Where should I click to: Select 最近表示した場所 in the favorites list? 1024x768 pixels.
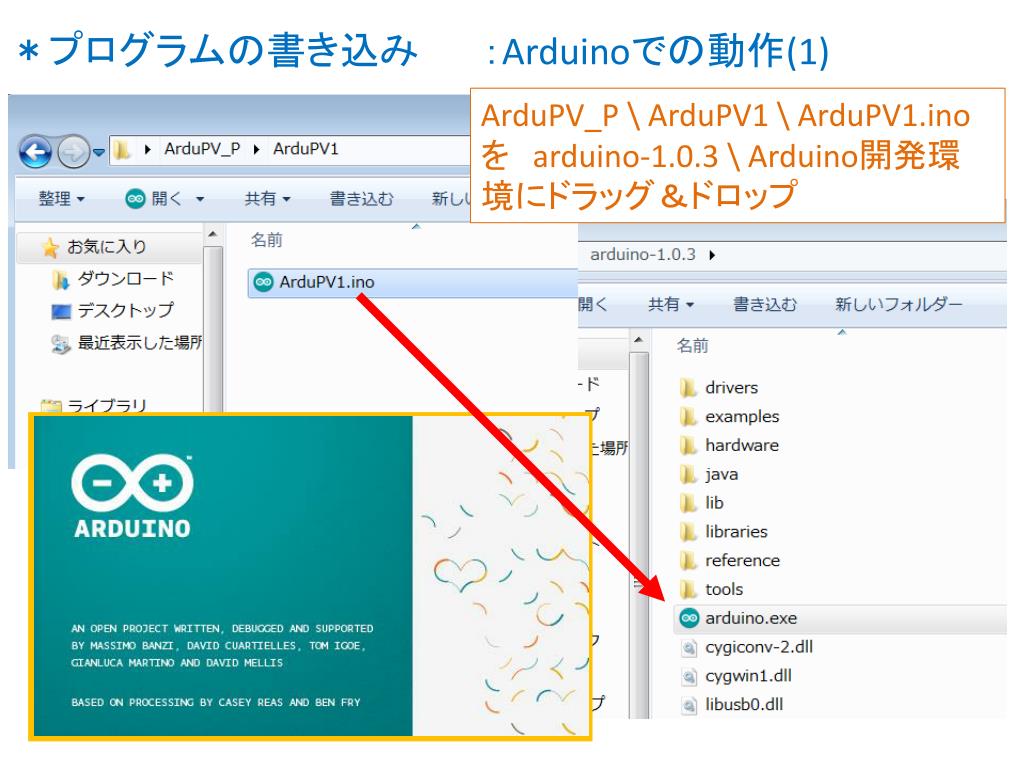[140, 342]
